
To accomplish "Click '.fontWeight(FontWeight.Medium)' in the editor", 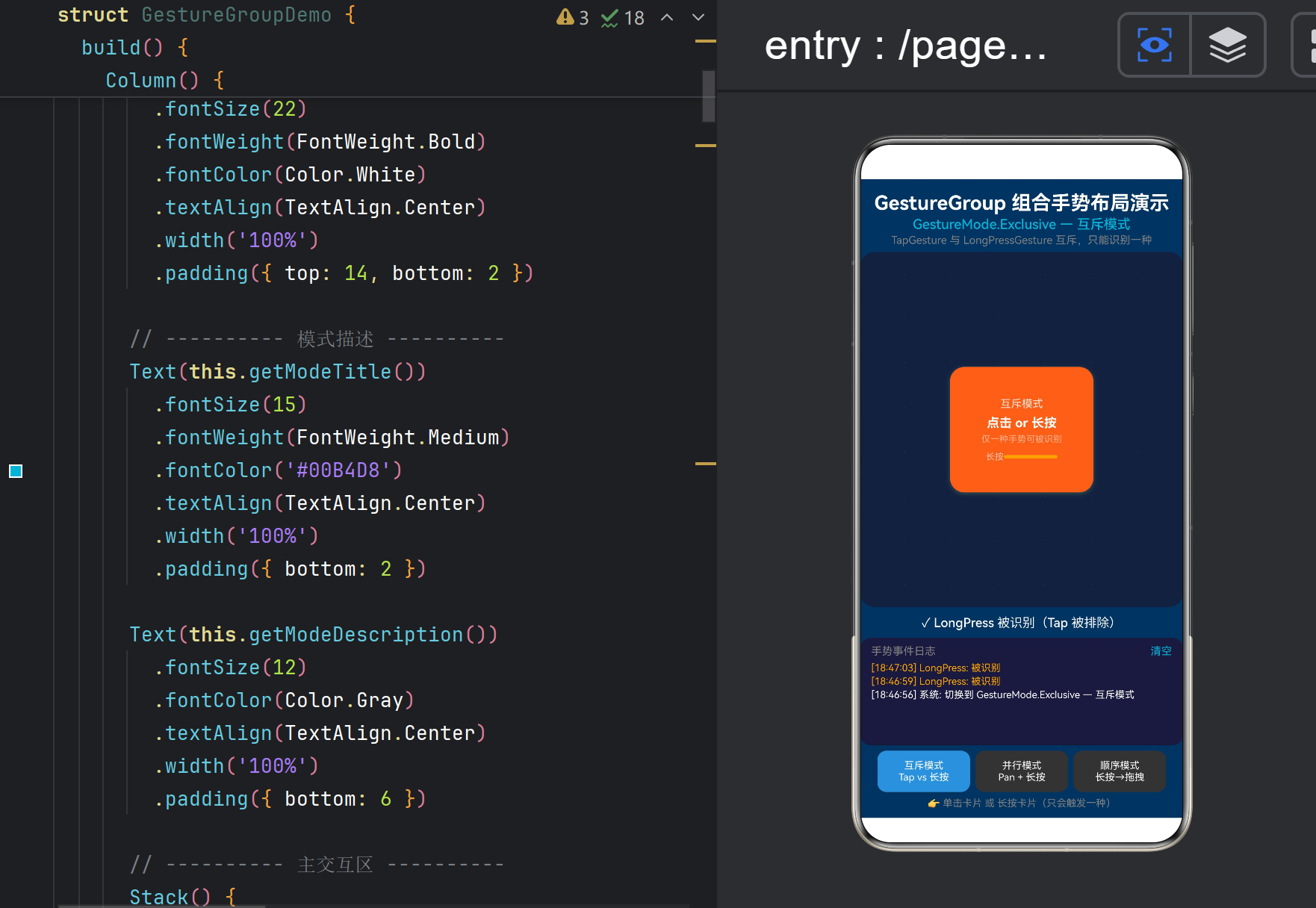I will click(x=332, y=438).
